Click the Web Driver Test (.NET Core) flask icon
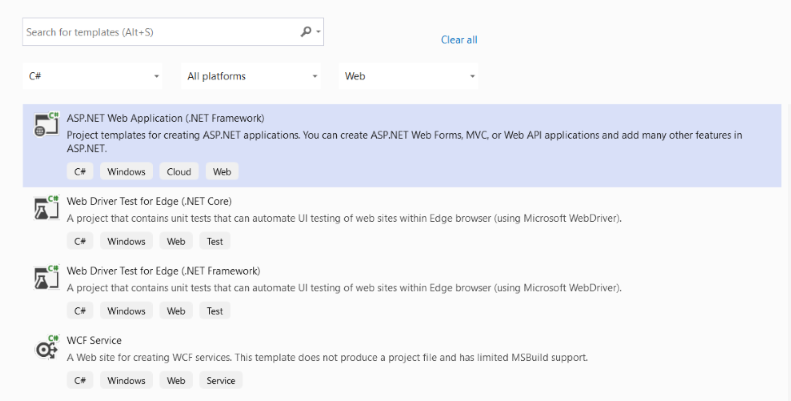The width and height of the screenshot is (791, 401). pyautogui.click(x=46, y=208)
